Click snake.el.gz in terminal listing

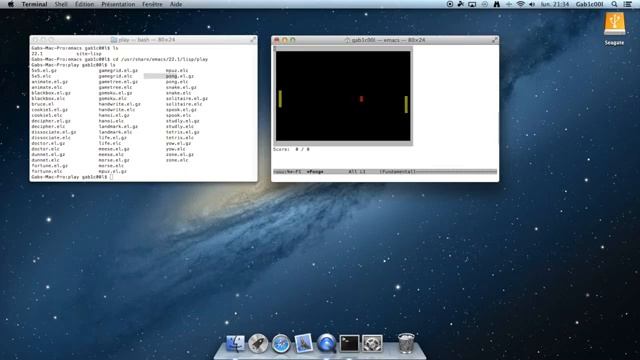(x=181, y=87)
